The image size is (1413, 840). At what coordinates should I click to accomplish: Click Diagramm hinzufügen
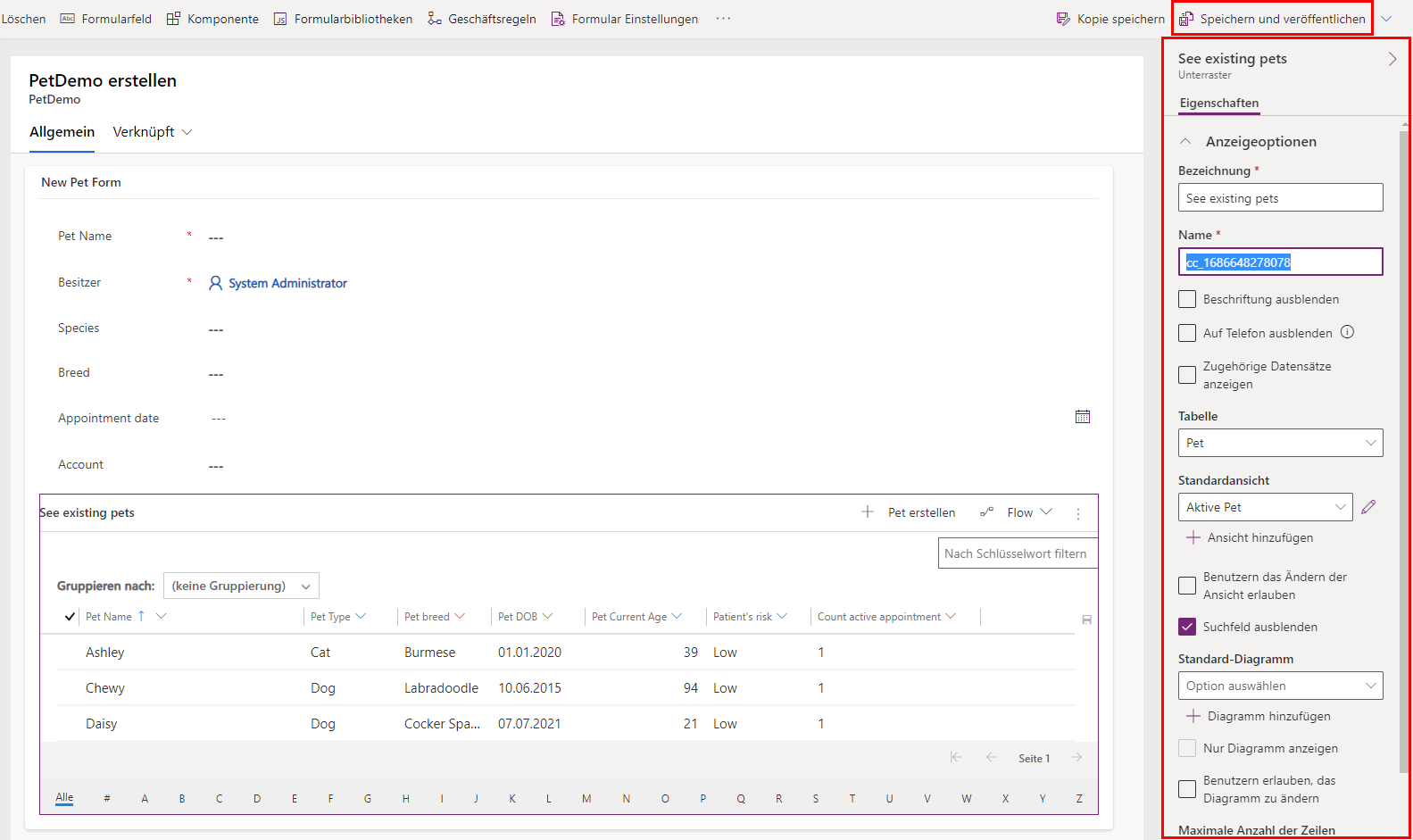point(1258,716)
